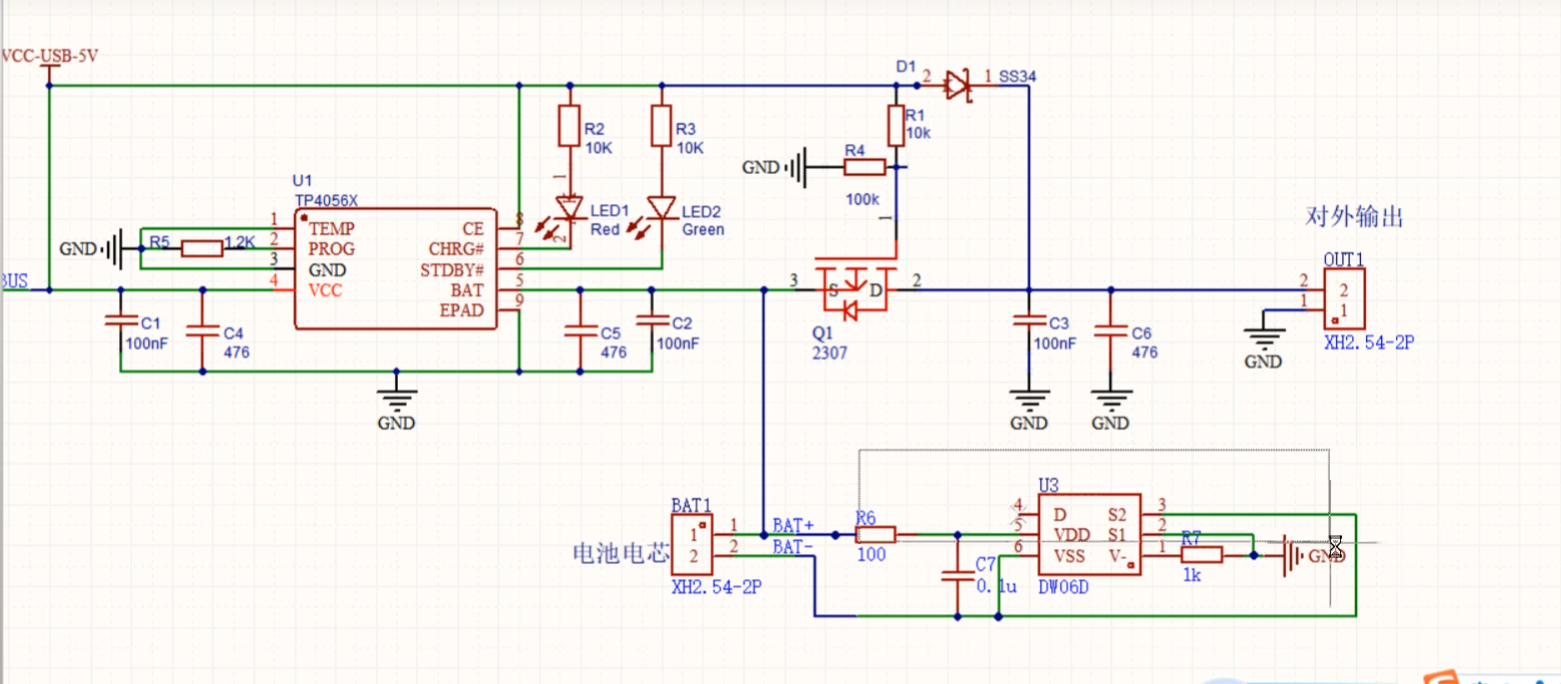Click the 100k value text of R4
Image resolution: width=1561 pixels, height=684 pixels.
[x=862, y=199]
